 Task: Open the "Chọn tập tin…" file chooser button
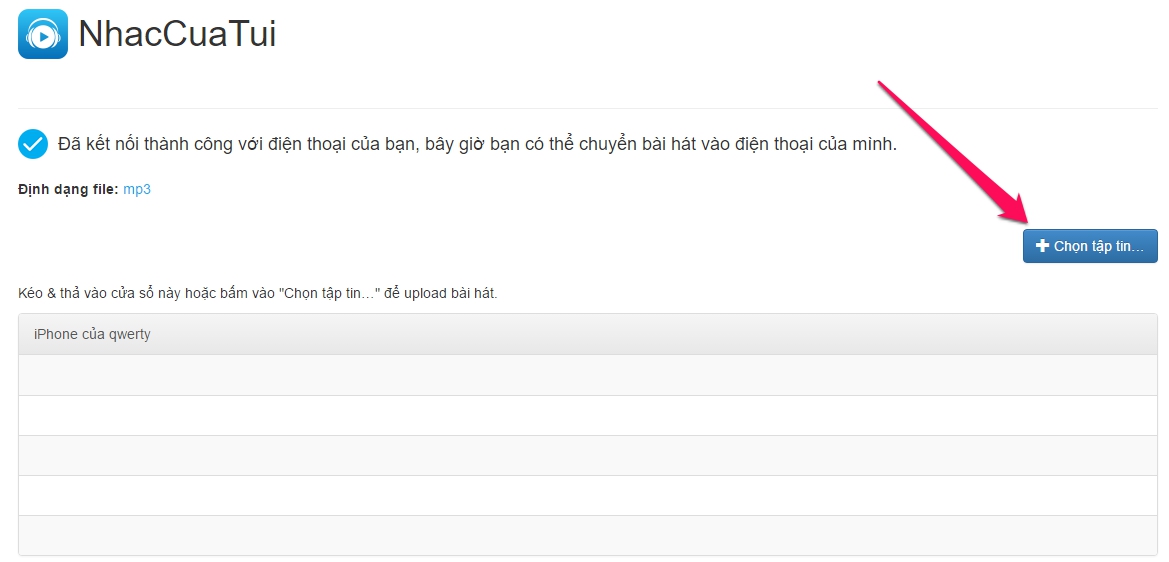coord(1090,246)
